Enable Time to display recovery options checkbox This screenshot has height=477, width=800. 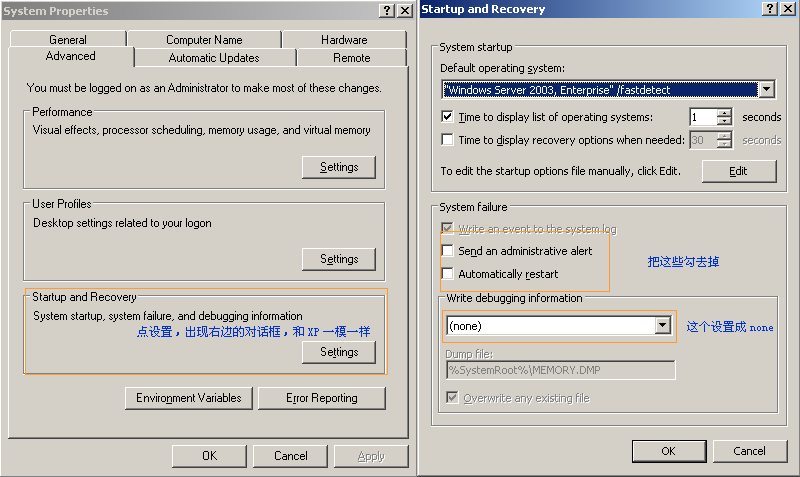[447, 140]
